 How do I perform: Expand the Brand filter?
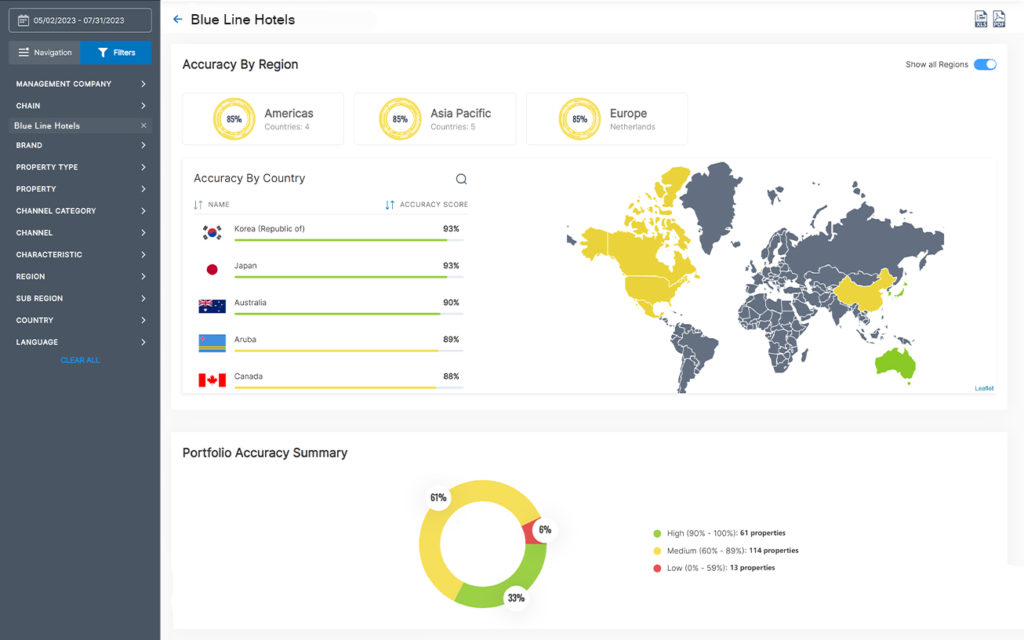pyautogui.click(x=80, y=145)
